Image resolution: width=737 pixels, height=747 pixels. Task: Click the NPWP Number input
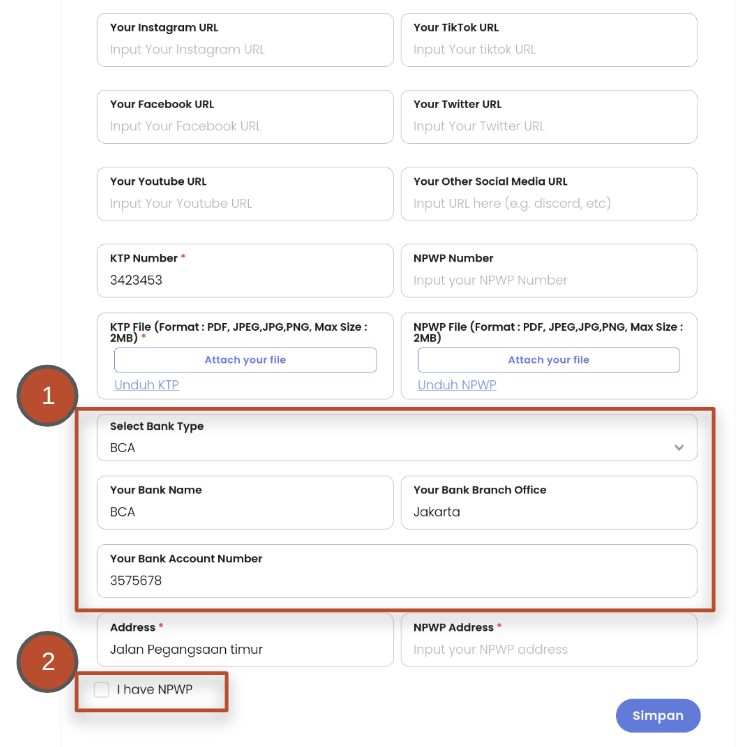[549, 281]
